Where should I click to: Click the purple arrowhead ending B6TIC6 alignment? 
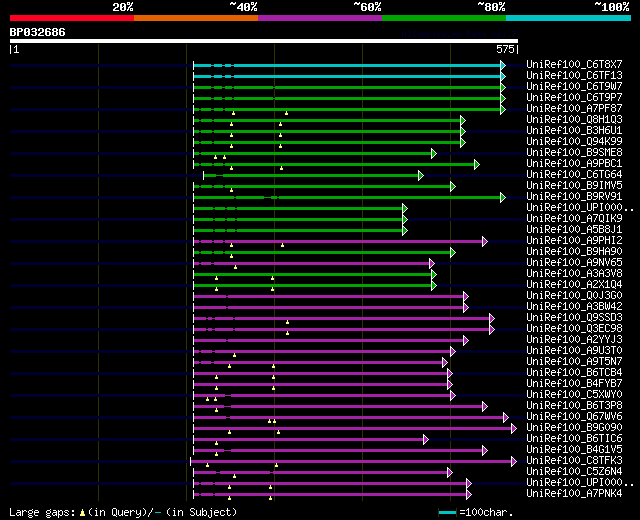pyautogui.click(x=426, y=440)
